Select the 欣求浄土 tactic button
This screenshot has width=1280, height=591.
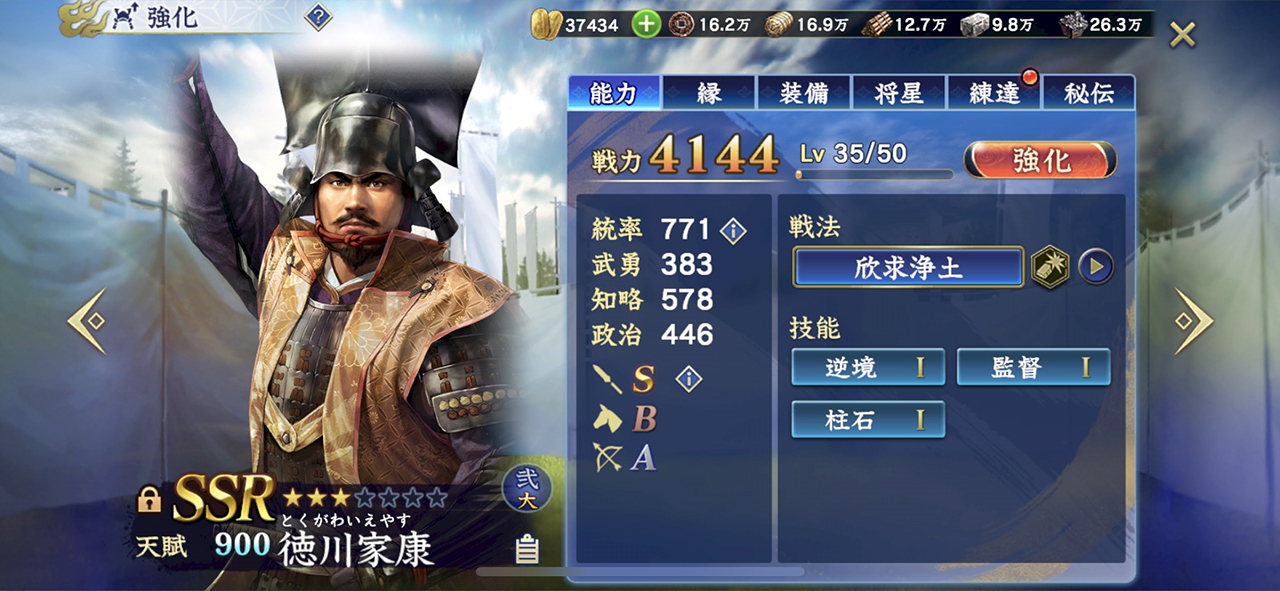tap(908, 267)
